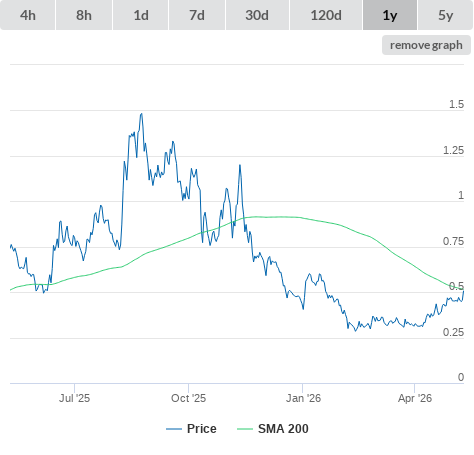This screenshot has width=474, height=455.
Task: Toggle the Price series in legend
Action: coord(202,429)
